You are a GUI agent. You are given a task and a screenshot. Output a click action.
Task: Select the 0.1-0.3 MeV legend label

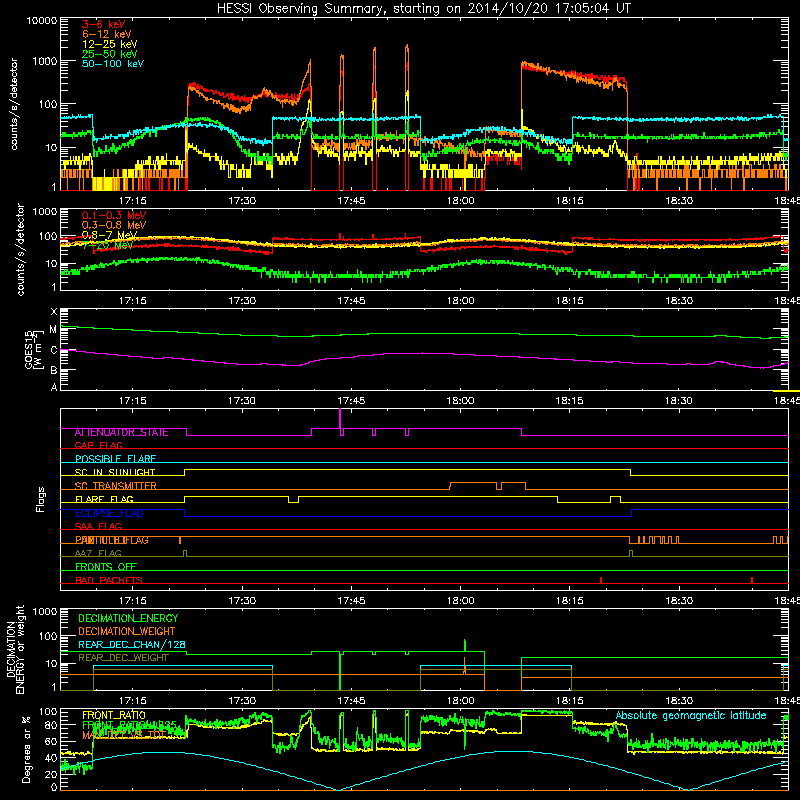114,215
